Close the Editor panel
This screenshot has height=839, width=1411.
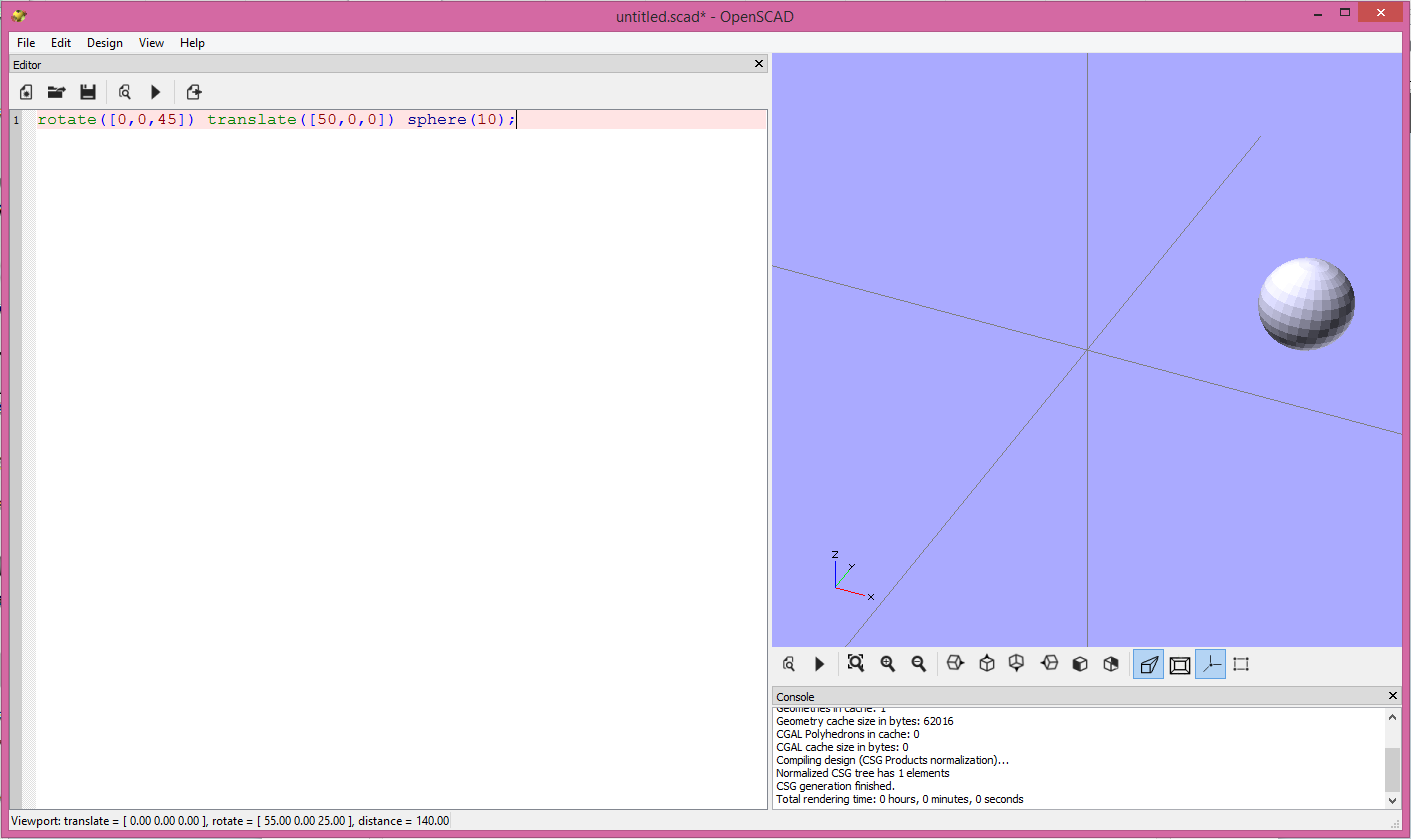(x=758, y=64)
